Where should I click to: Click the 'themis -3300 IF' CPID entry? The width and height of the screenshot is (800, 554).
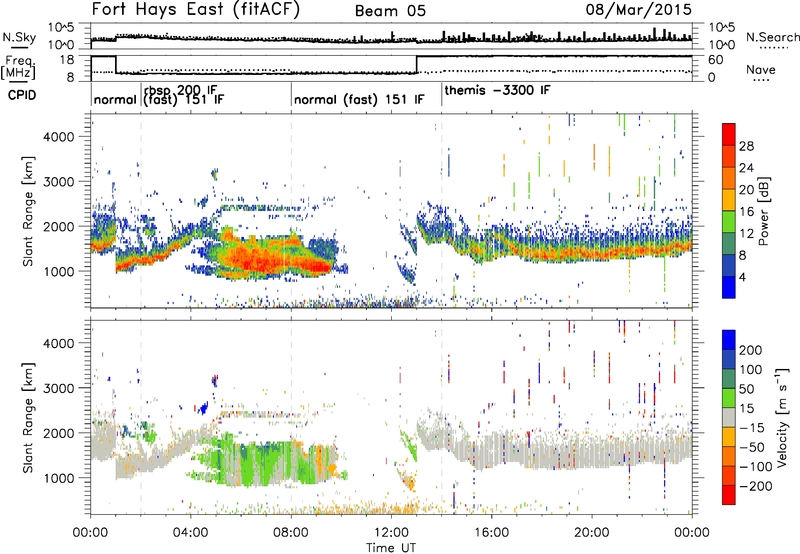tap(497, 90)
